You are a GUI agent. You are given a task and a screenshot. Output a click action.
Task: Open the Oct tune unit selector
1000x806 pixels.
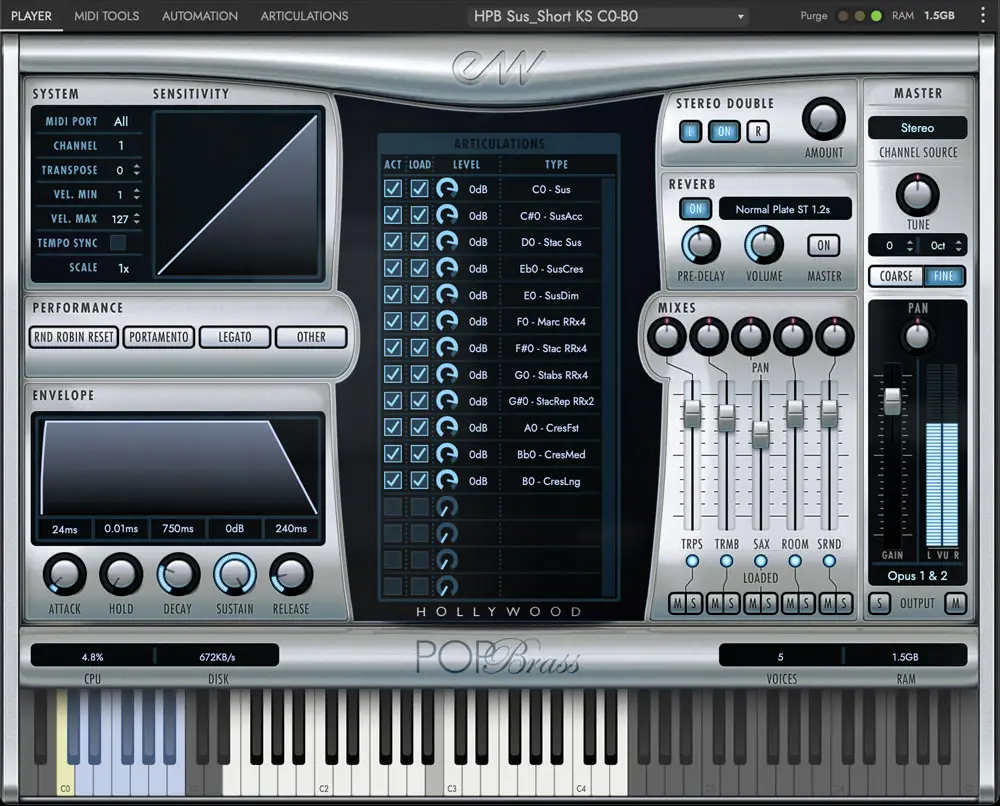[x=945, y=245]
